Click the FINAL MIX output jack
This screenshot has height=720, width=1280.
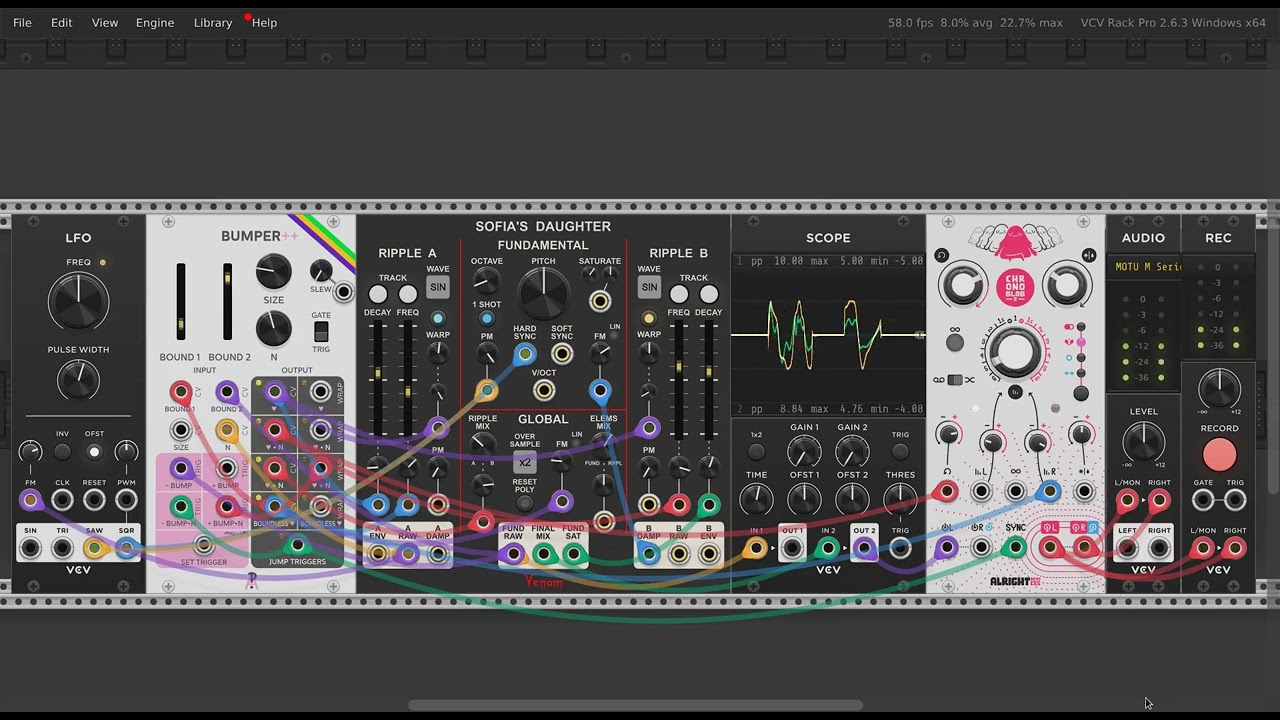[x=543, y=553]
